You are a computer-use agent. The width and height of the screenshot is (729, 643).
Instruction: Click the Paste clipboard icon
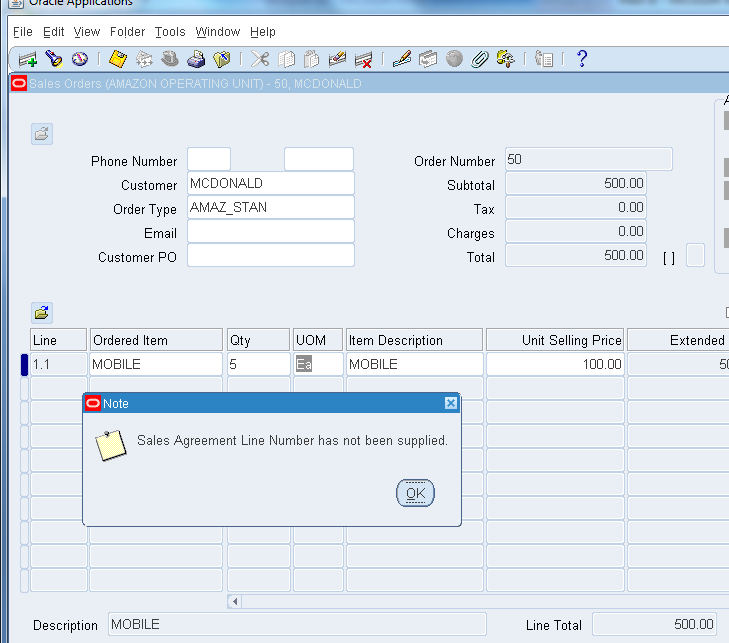(x=311, y=59)
